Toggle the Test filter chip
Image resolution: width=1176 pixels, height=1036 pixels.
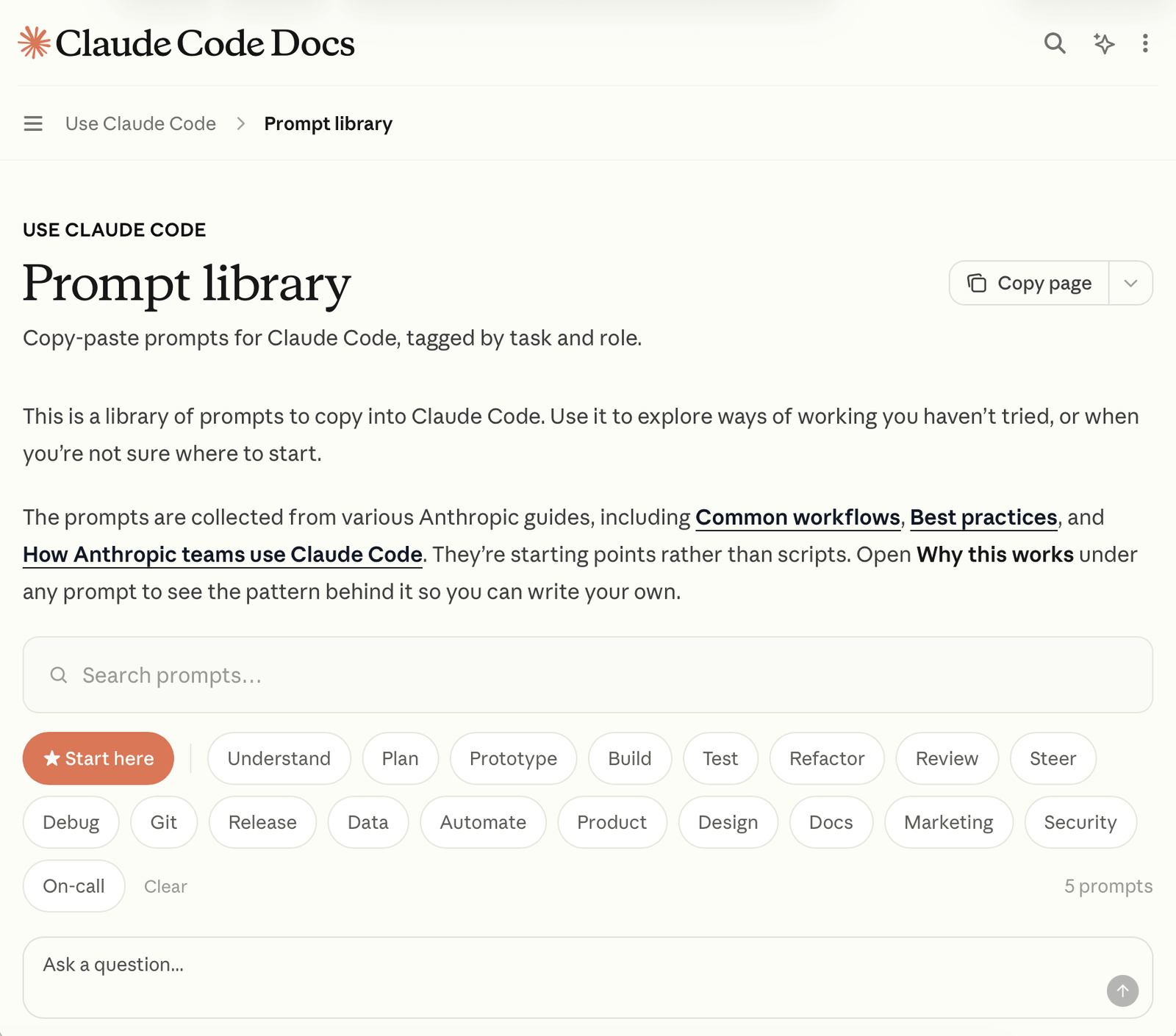tap(720, 758)
